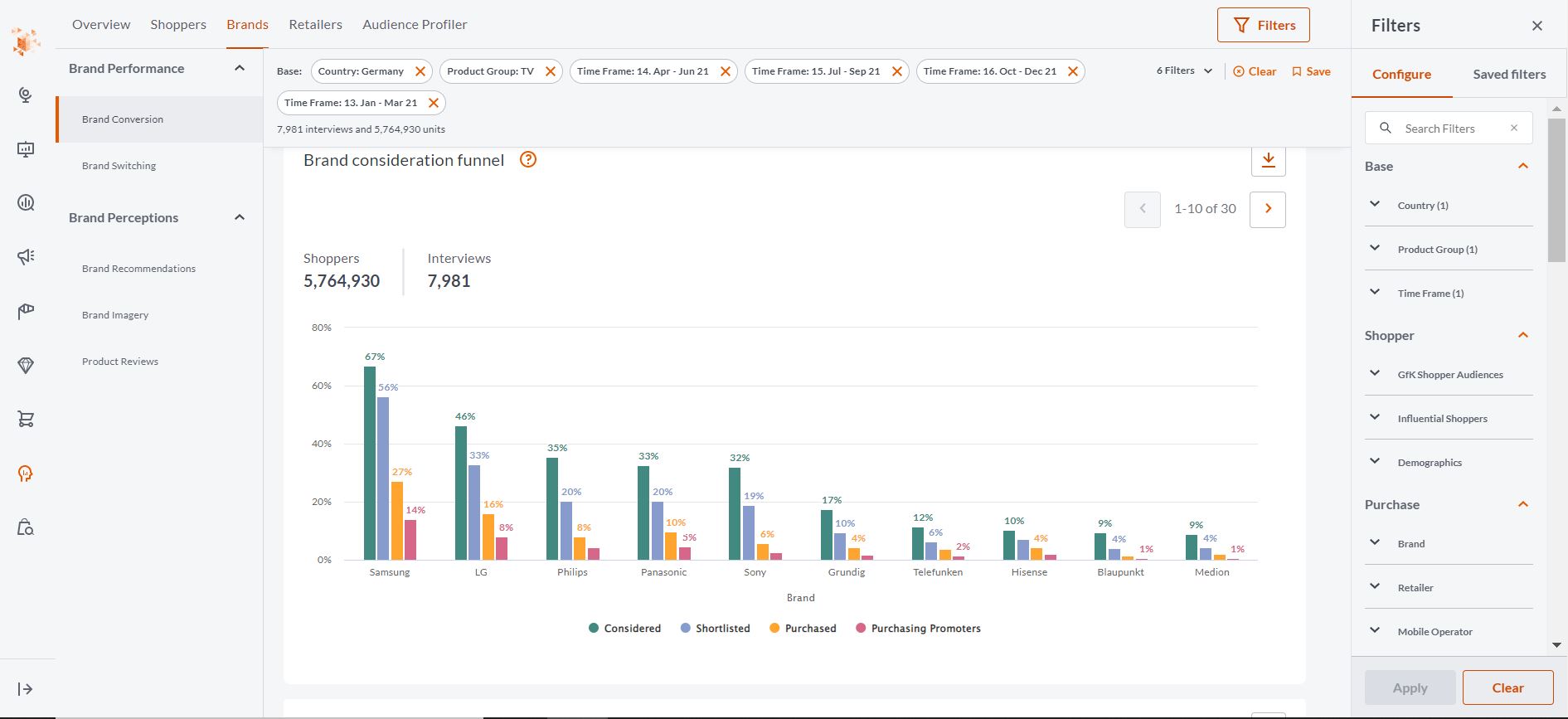Open the diamond sidebar icon
Viewport: 1568px width, 719px height.
pos(26,366)
